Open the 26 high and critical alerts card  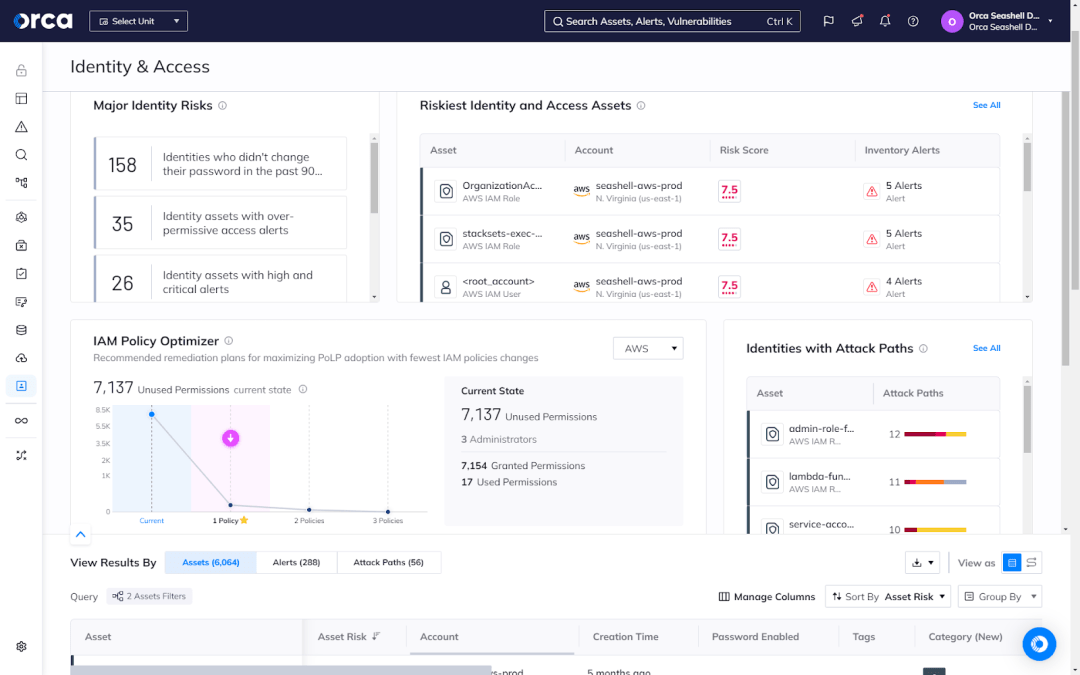[x=220, y=279]
